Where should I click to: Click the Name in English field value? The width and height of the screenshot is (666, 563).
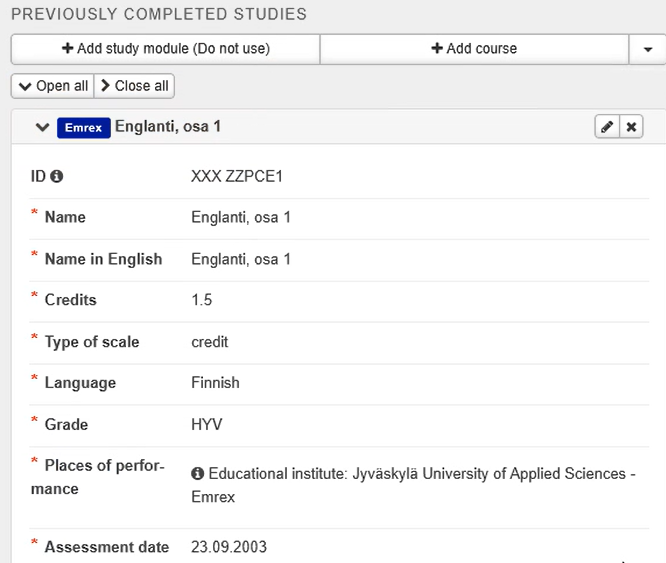coord(241,259)
